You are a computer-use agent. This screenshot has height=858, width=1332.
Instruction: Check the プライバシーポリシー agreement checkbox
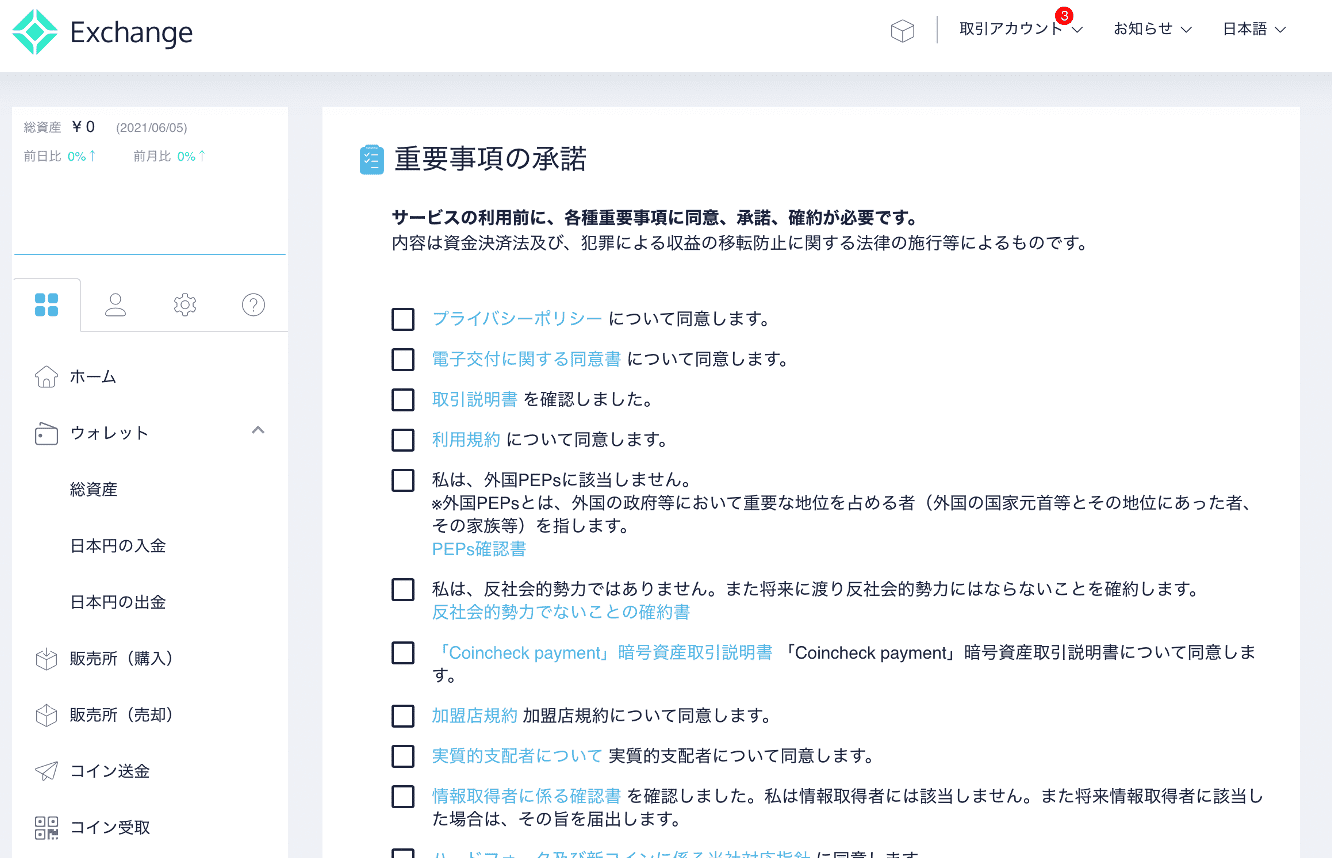[403, 319]
